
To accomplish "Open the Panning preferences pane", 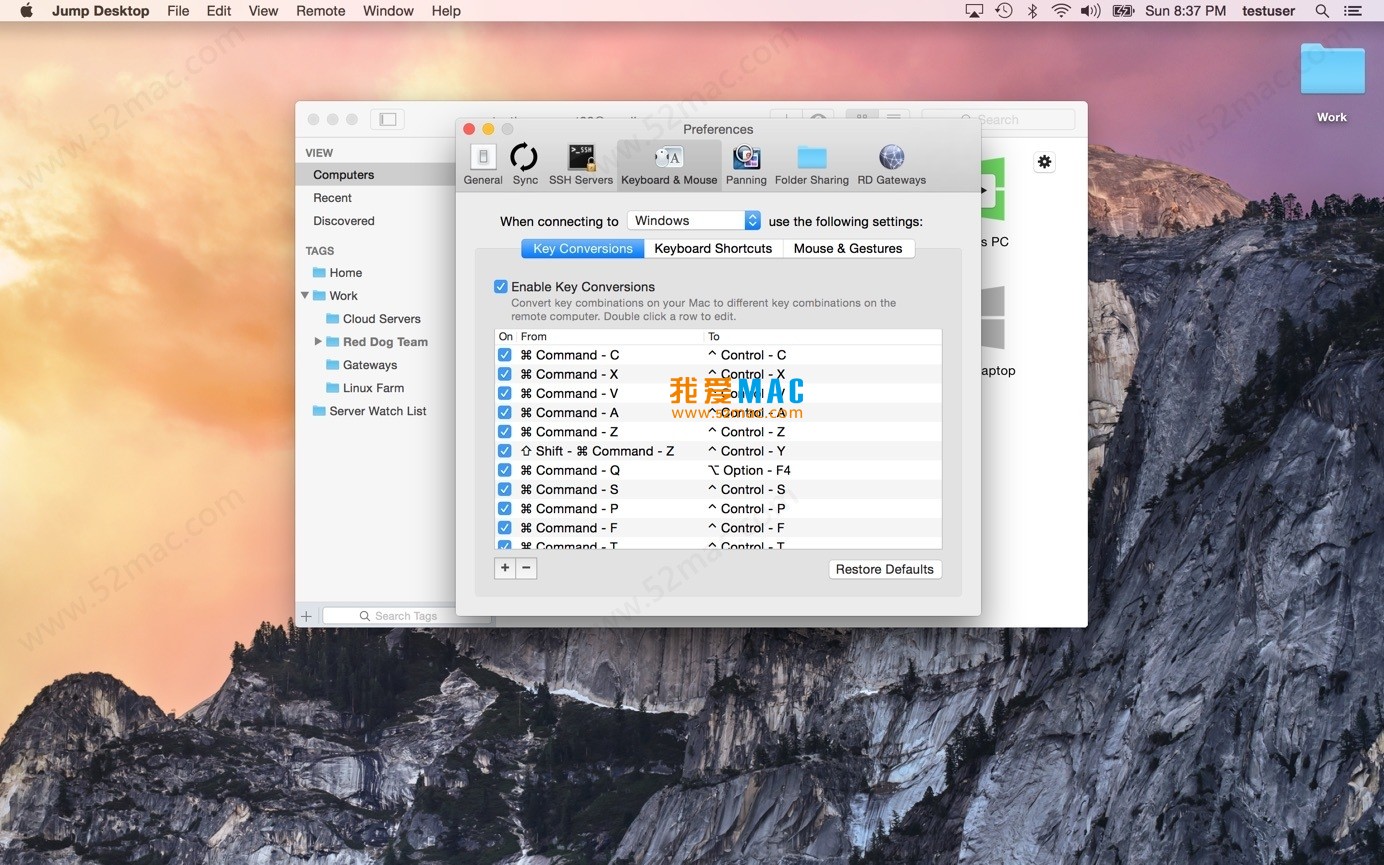I will 746,165.
